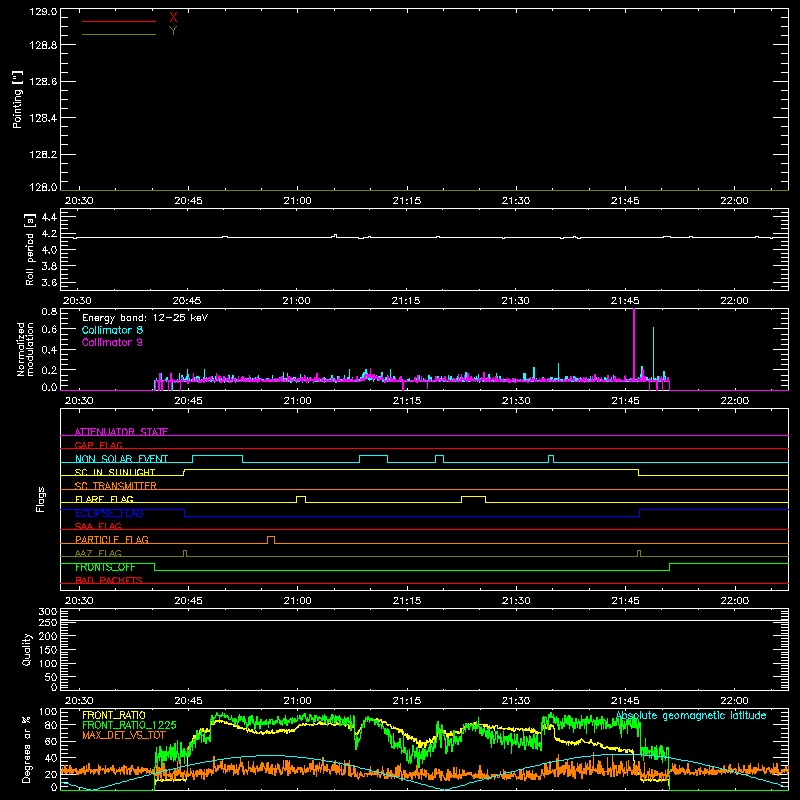The height and width of the screenshot is (800, 800).
Task: Click the FRONTS_OFF flag label
Action: [105, 567]
